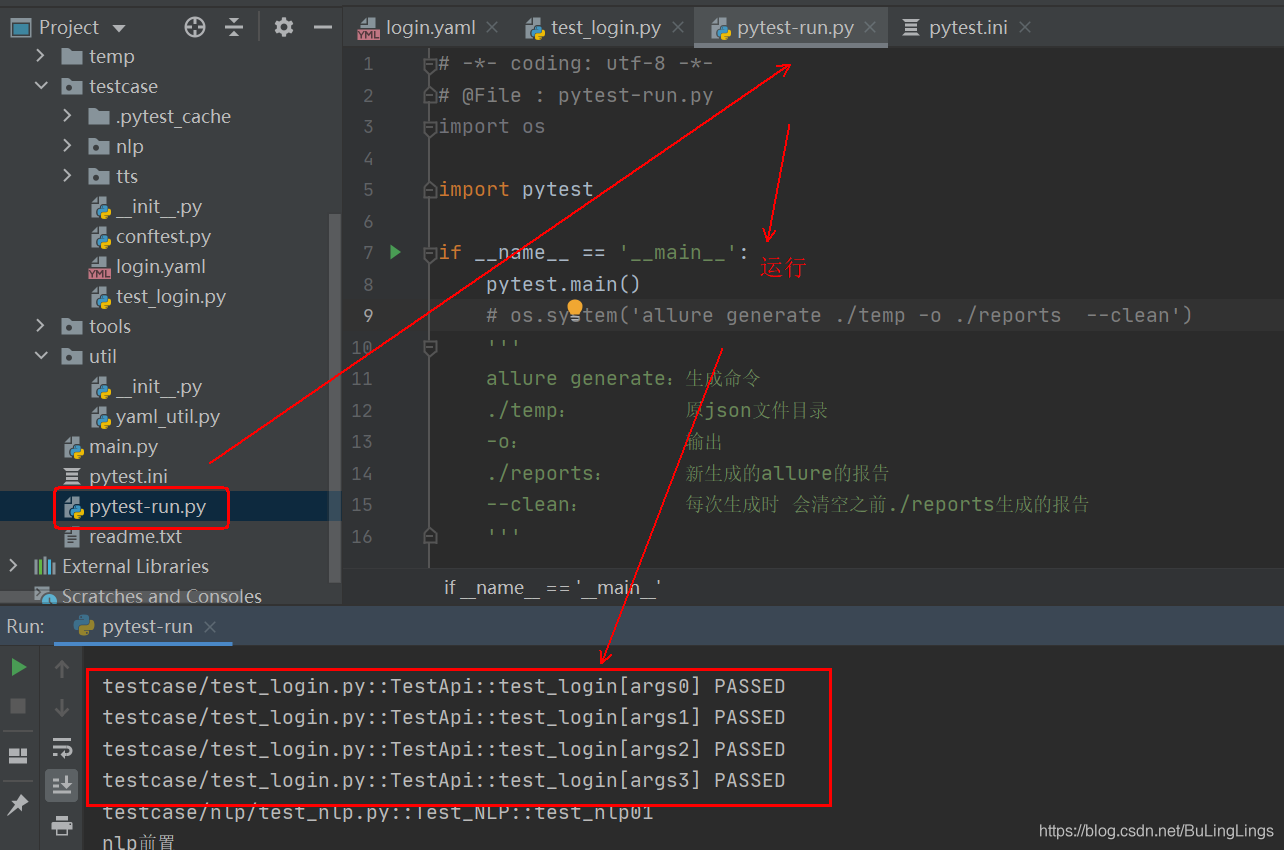Close the pytest.ini tab

click(1024, 27)
